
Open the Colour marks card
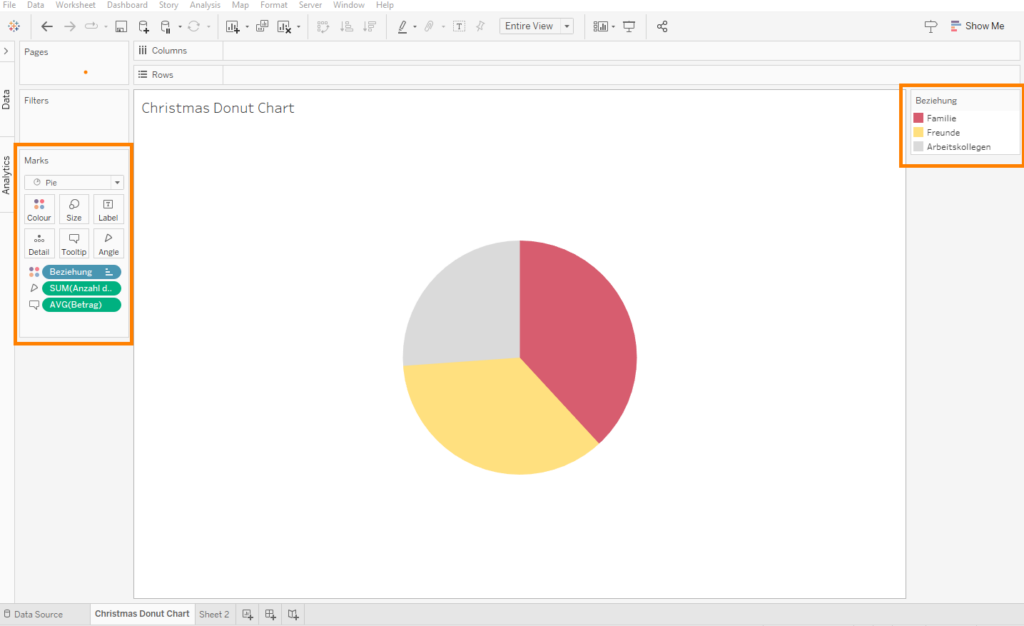coord(39,210)
